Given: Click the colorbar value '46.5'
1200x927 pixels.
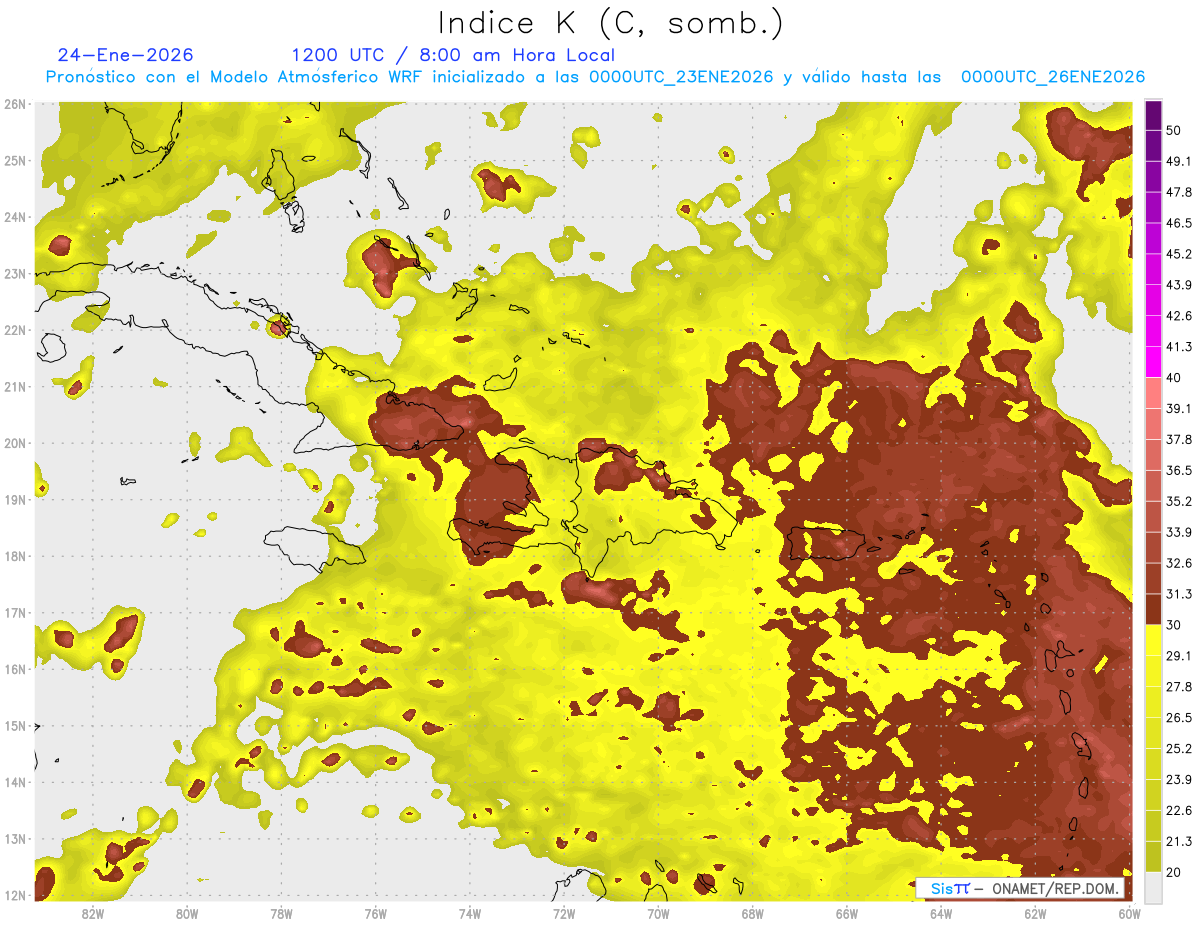Looking at the screenshot, I should [1179, 223].
